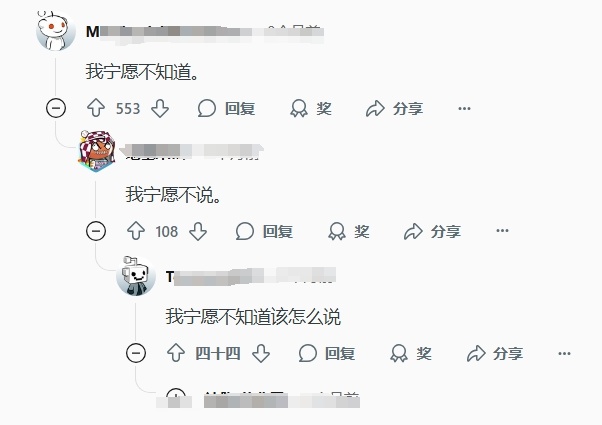Collapse the "我宁愿不知道该怎么说" reply thread
Viewport: 602px width, 425px height.
coord(136,353)
